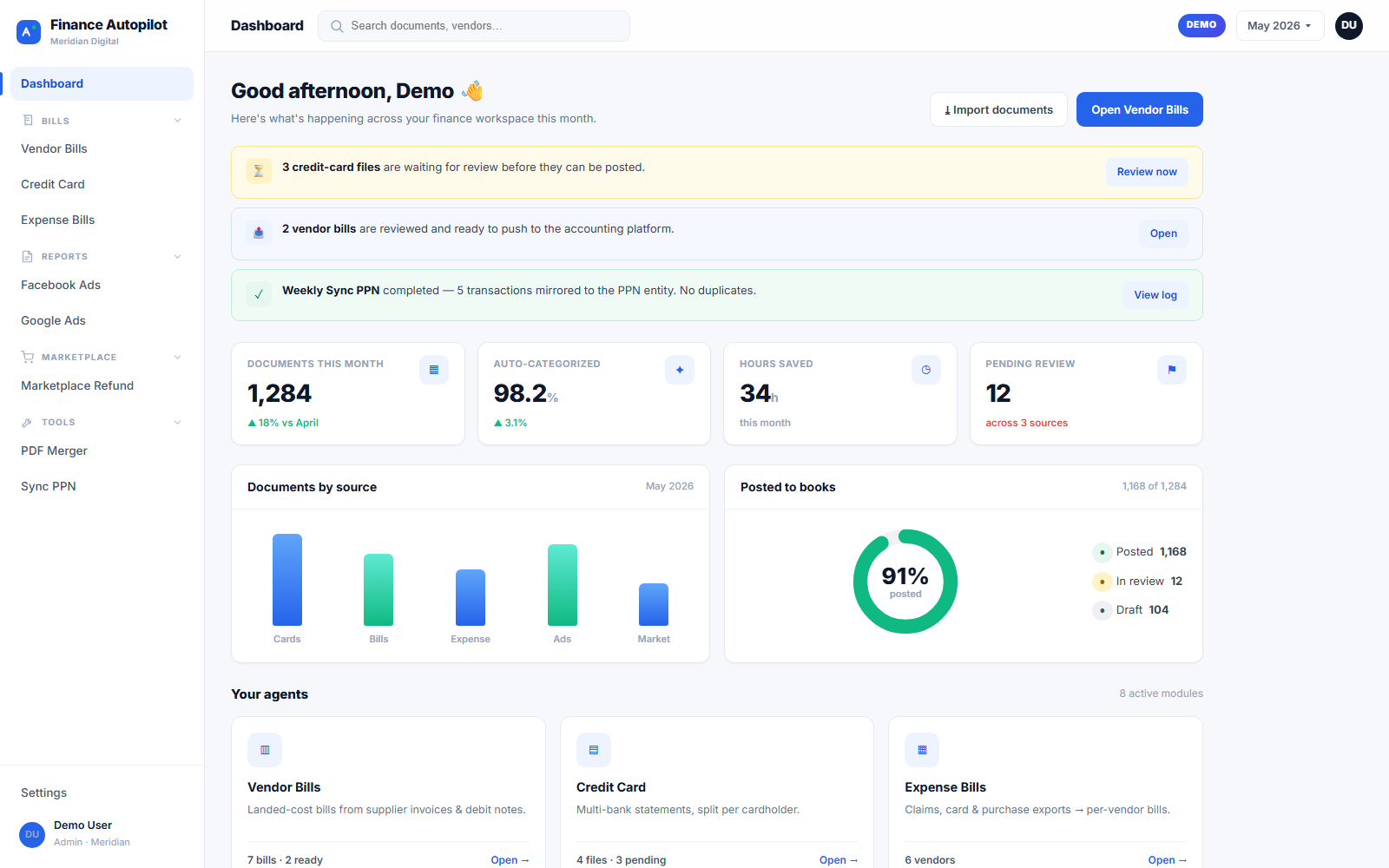Viewport: 1389px width, 868px height.
Task: Click the Credit Card agent card icon
Action: 594,750
